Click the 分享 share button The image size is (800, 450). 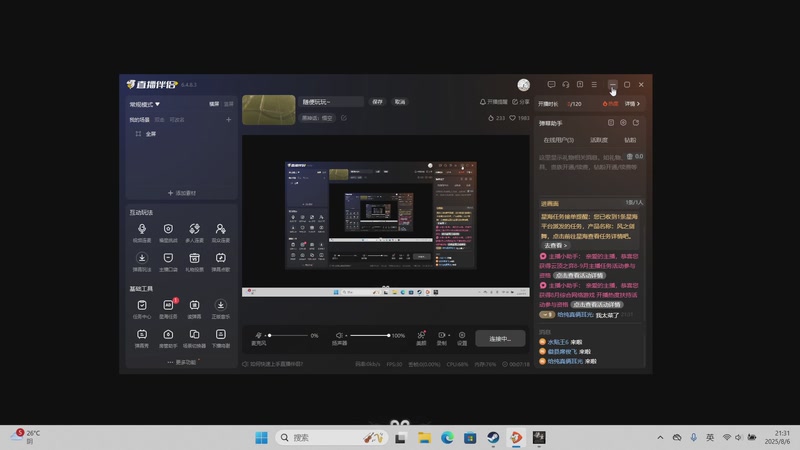point(521,102)
